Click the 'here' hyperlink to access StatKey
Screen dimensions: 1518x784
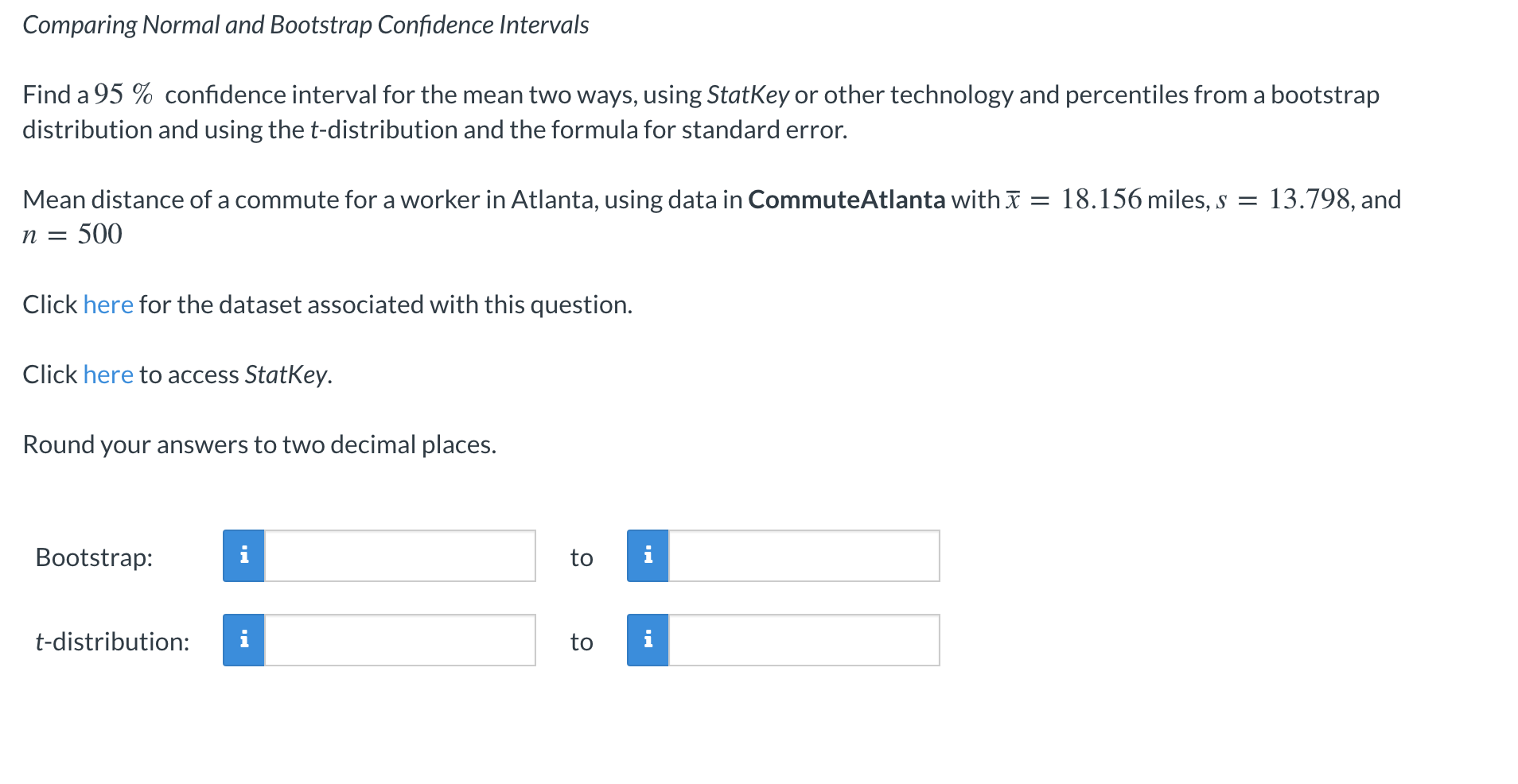107,375
